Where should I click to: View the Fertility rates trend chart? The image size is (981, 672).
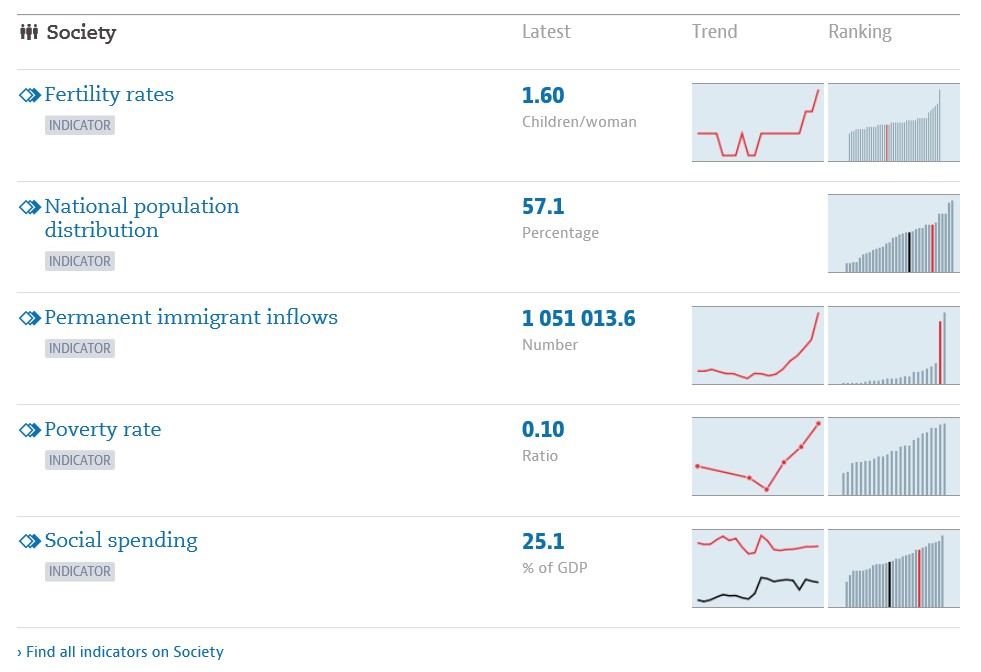tap(757, 122)
